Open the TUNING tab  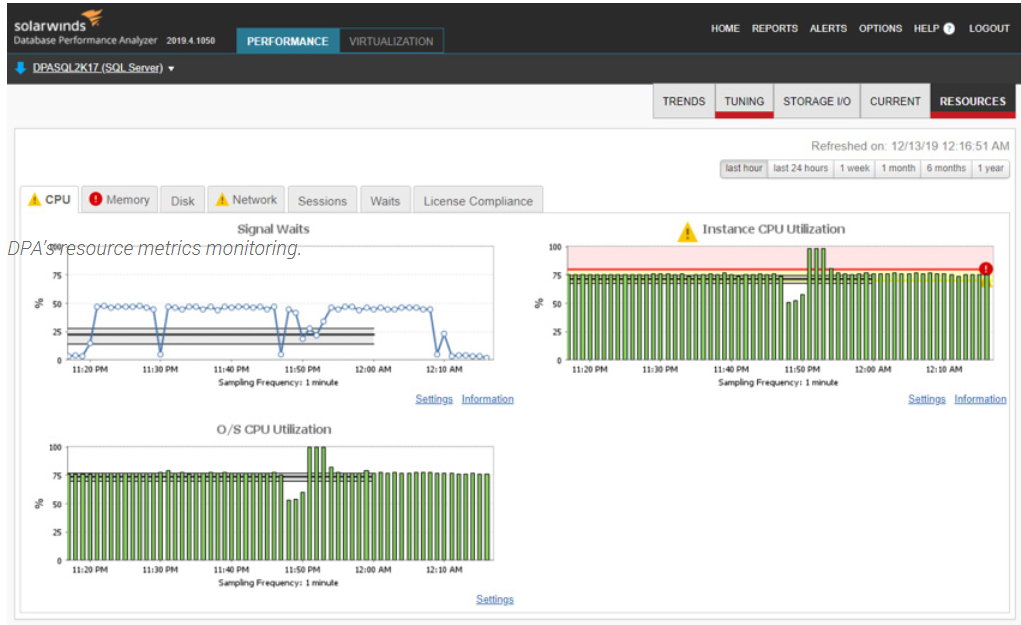point(744,101)
